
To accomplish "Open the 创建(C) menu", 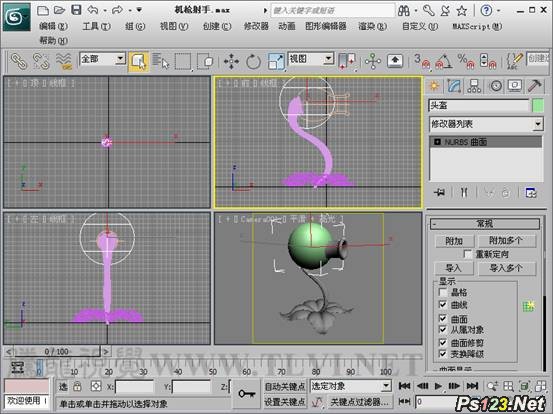I will tap(217, 26).
